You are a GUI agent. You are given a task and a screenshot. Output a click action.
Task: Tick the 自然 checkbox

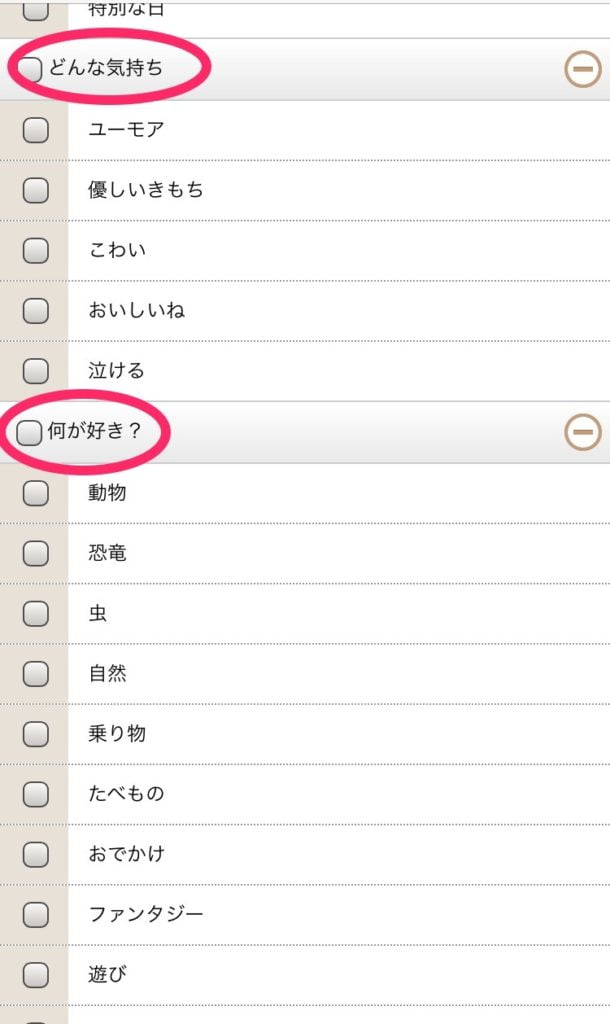pyautogui.click(x=35, y=673)
